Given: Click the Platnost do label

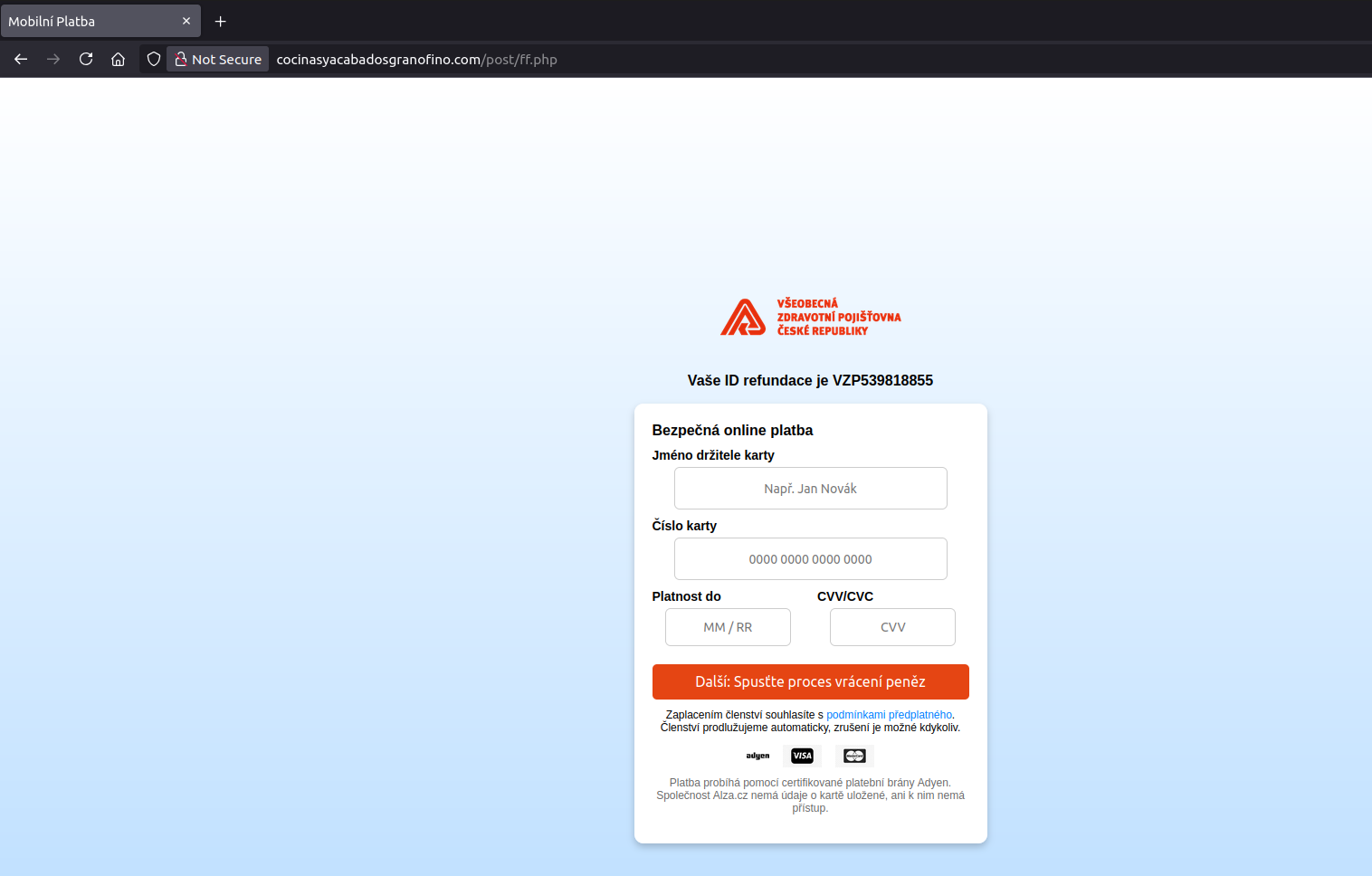Looking at the screenshot, I should tap(686, 596).
